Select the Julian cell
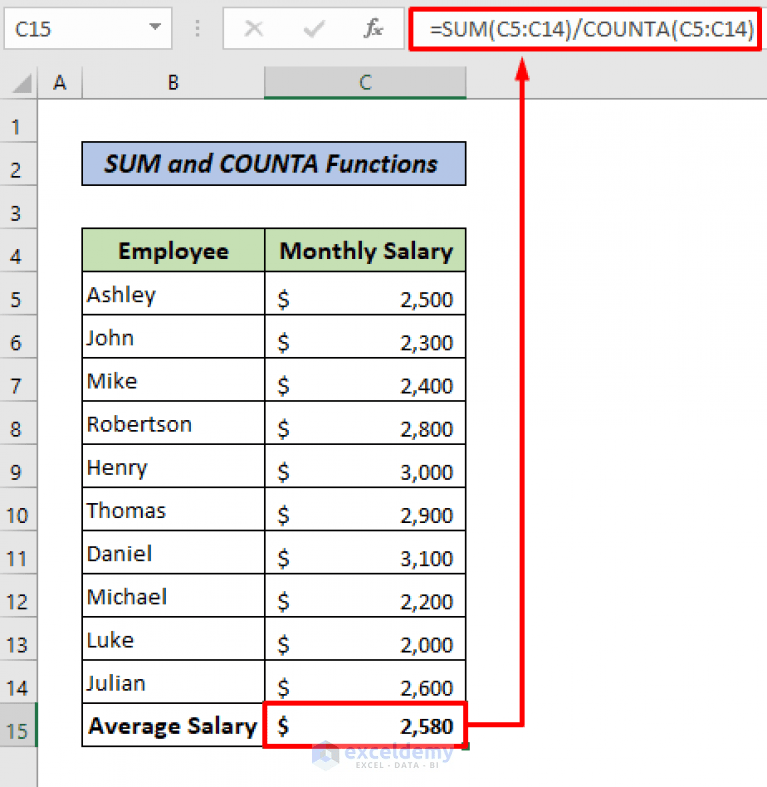Image resolution: width=767 pixels, height=787 pixels. click(x=173, y=682)
